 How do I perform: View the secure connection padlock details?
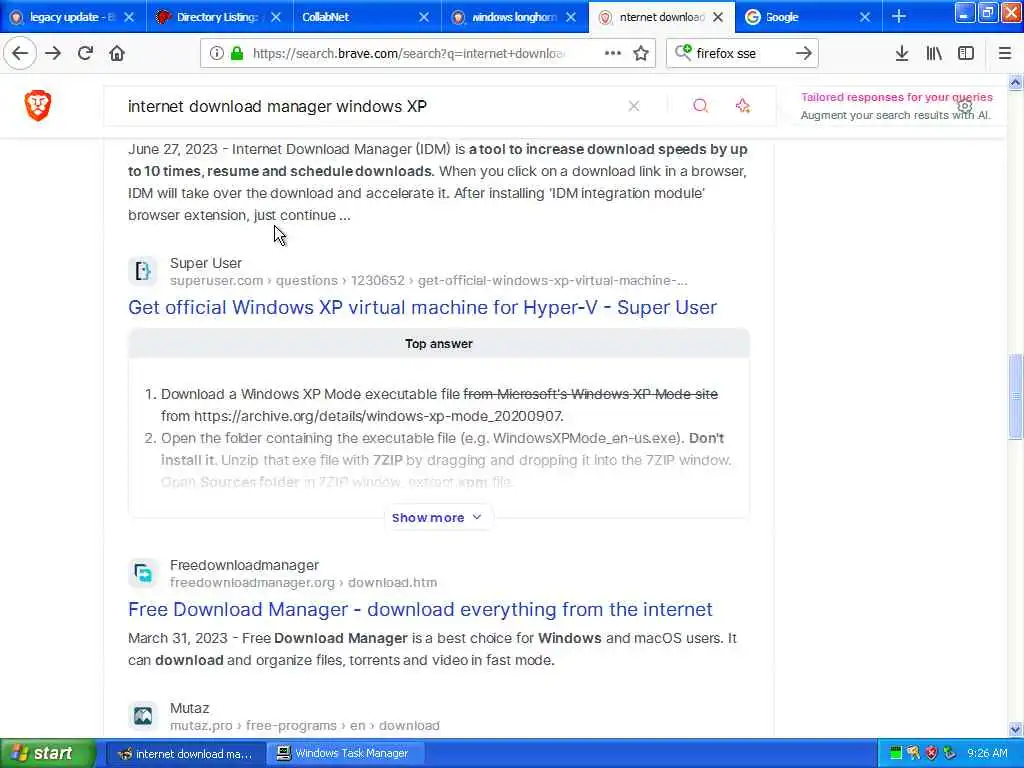coord(237,54)
